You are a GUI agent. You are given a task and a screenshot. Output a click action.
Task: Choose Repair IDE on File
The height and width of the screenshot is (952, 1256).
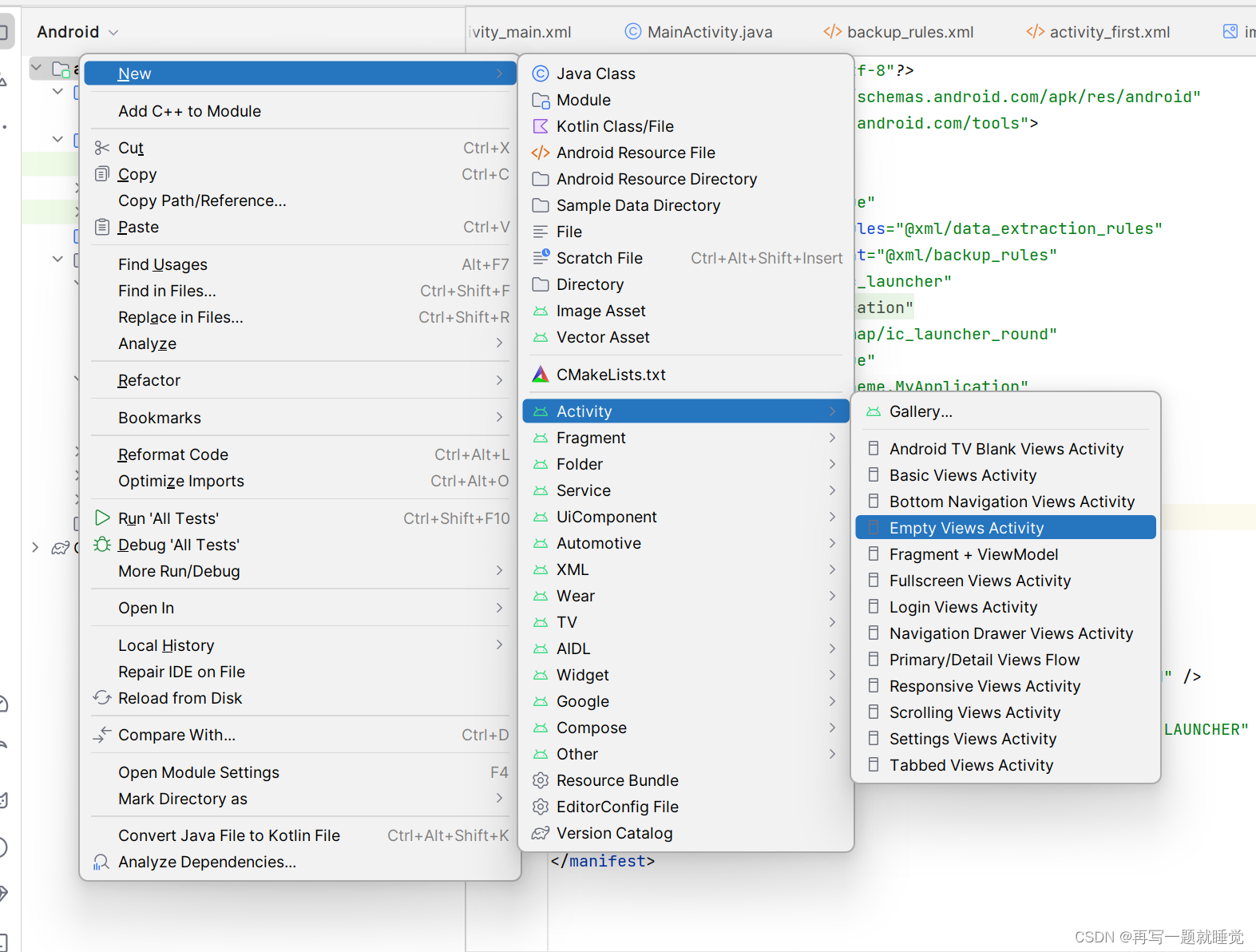tap(300, 672)
